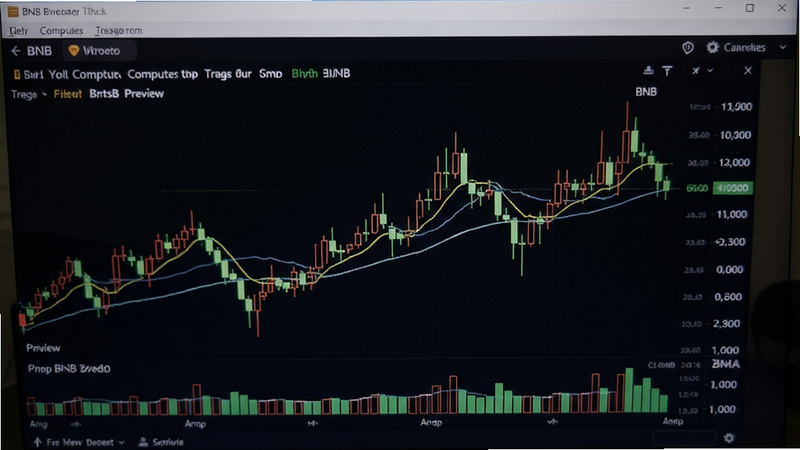Click the BNB label above price axis
The image size is (800, 450).
646,92
